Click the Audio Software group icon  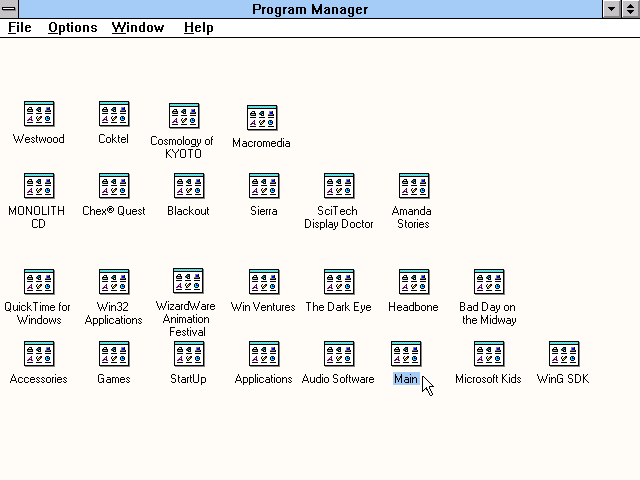pyautogui.click(x=339, y=354)
